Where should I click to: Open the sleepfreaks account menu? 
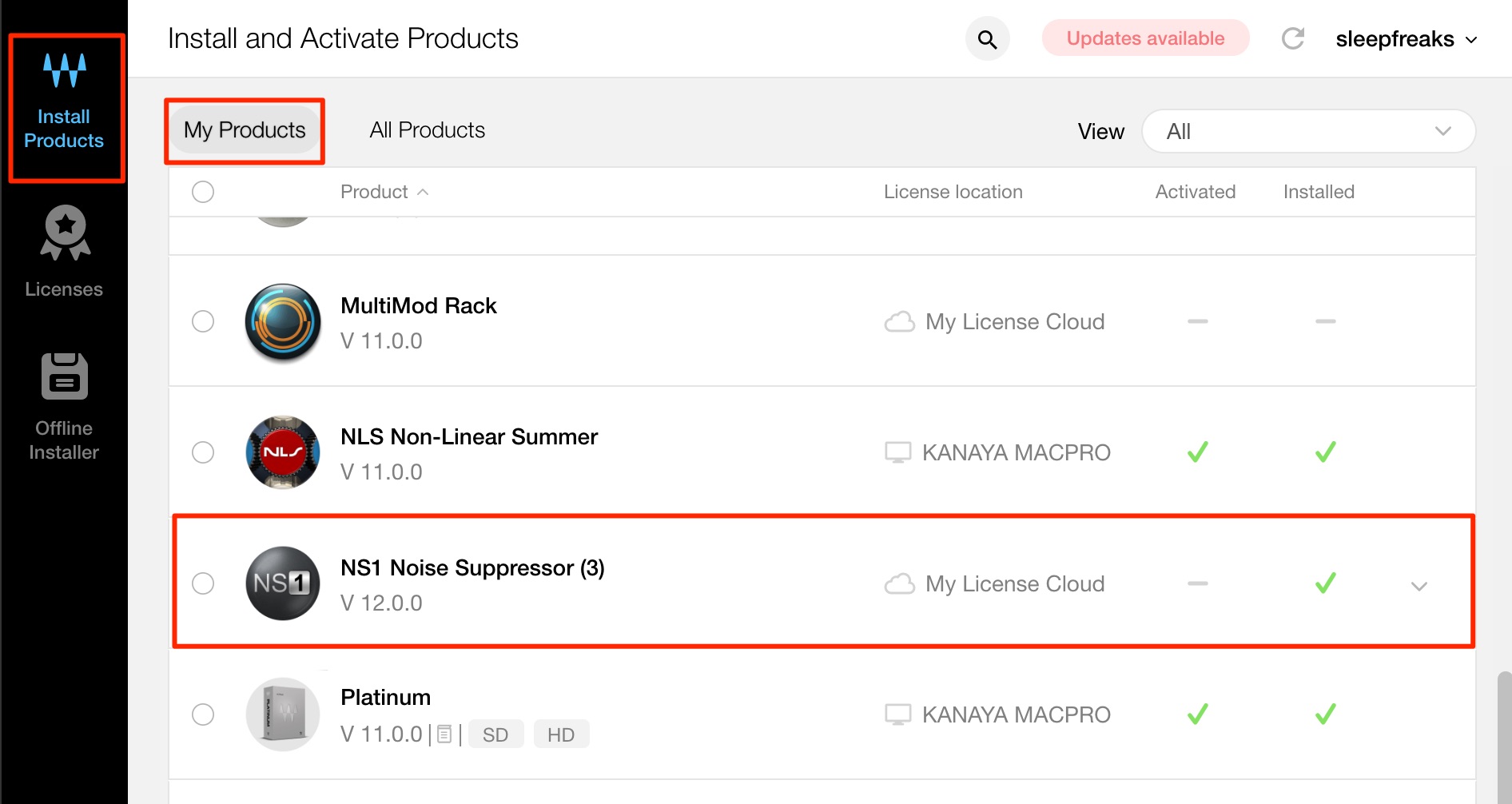point(1407,39)
